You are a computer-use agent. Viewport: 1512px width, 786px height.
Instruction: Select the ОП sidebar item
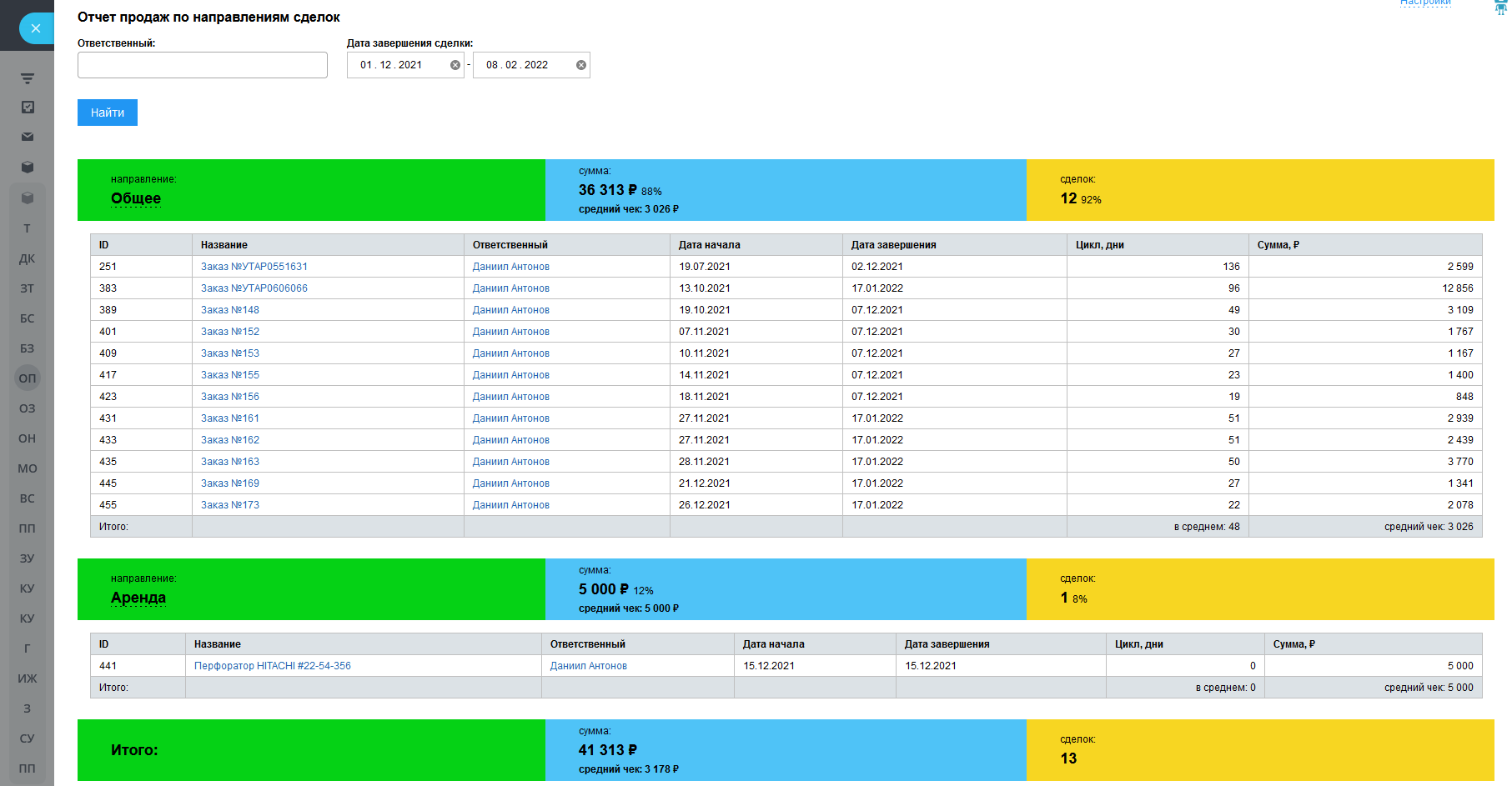tap(28, 378)
